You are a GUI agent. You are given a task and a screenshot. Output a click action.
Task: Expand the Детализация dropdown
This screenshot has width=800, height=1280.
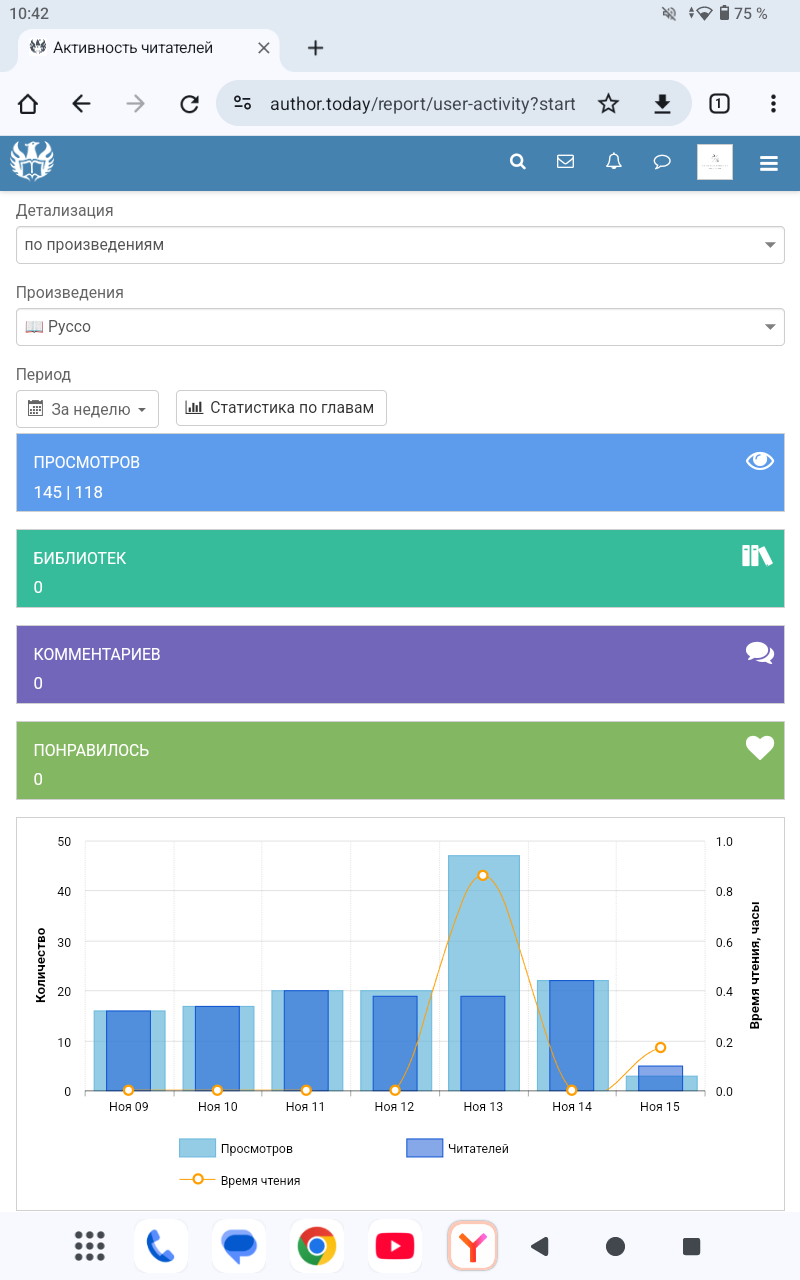click(400, 245)
